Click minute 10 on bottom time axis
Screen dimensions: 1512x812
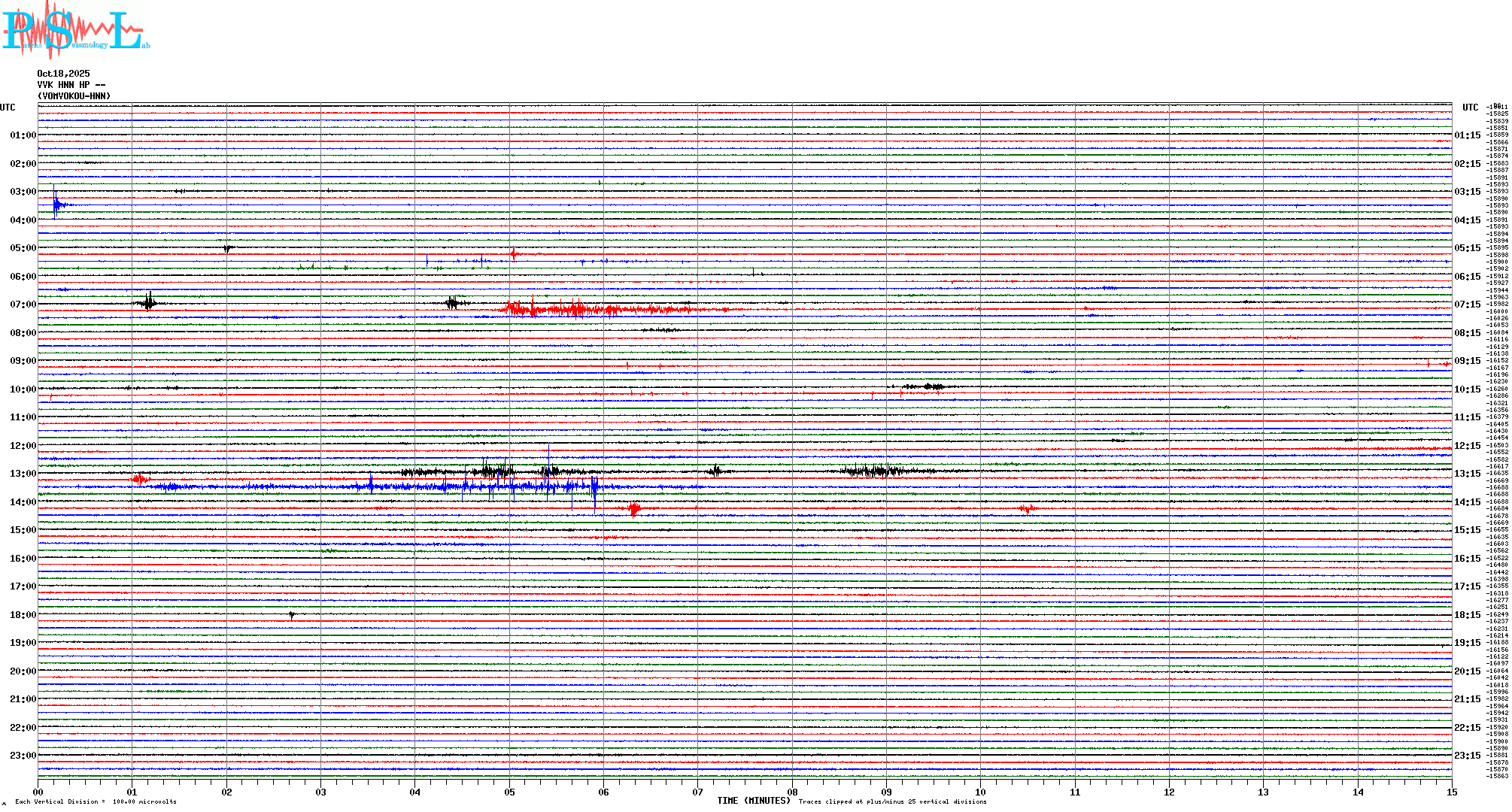pos(980,792)
